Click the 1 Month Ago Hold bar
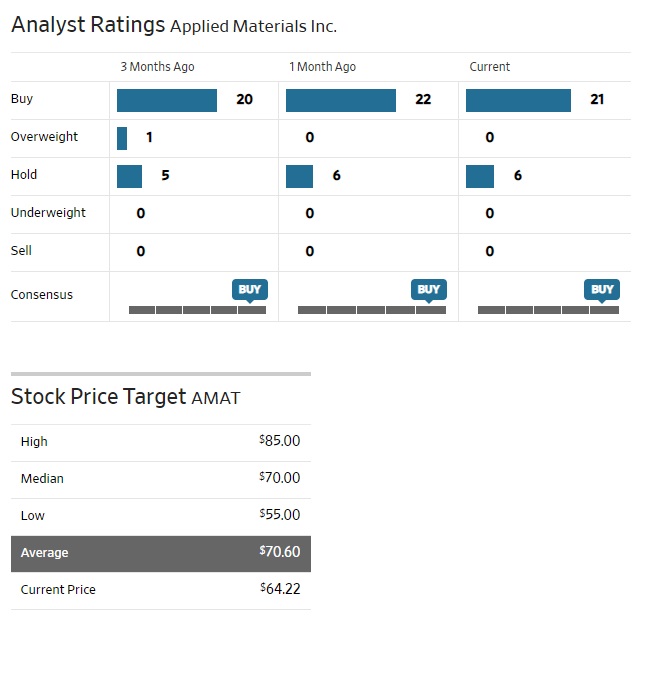The width and height of the screenshot is (657, 679). click(x=299, y=176)
